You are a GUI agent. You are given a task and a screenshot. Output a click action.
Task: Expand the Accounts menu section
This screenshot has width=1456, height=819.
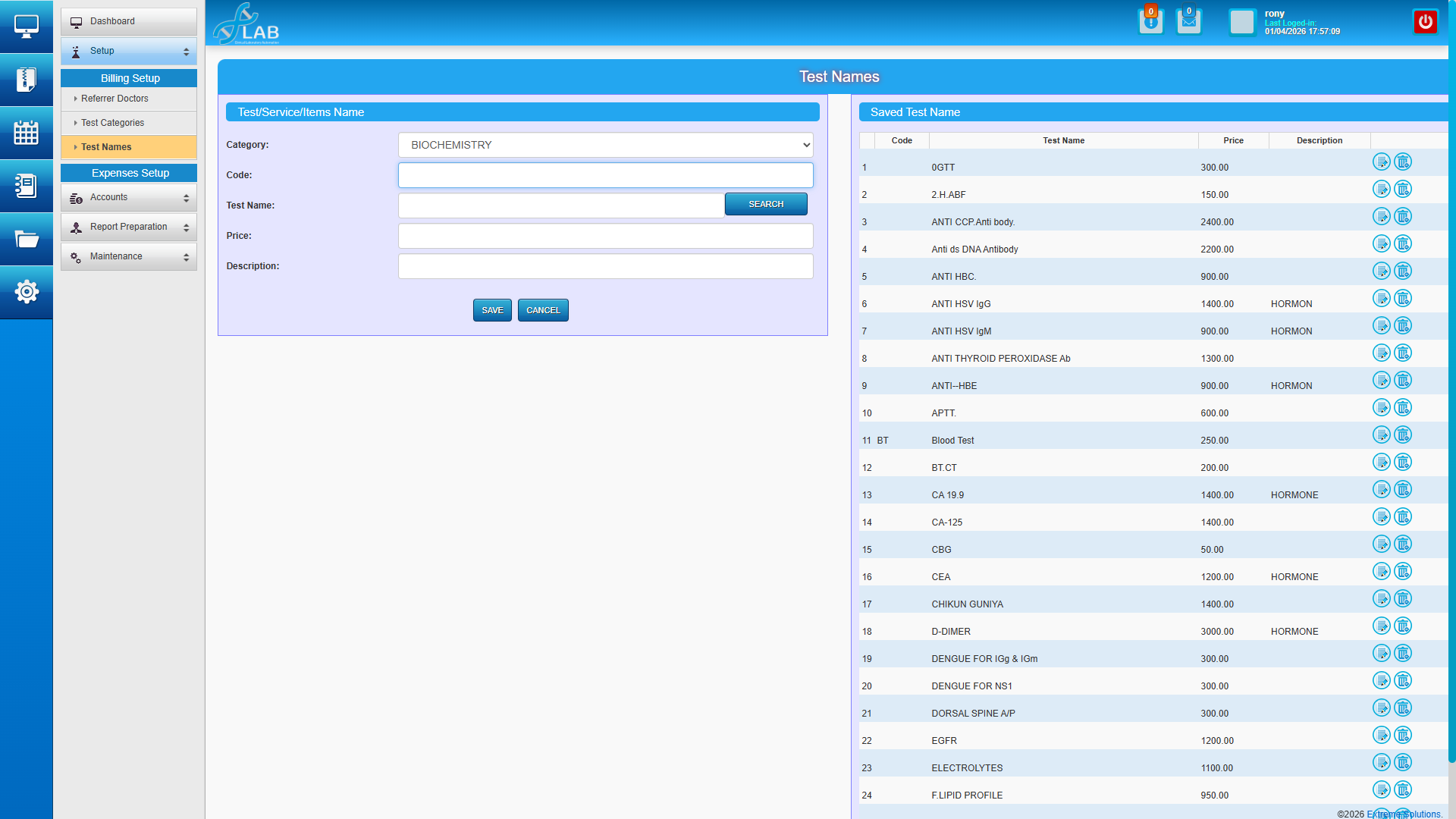129,197
